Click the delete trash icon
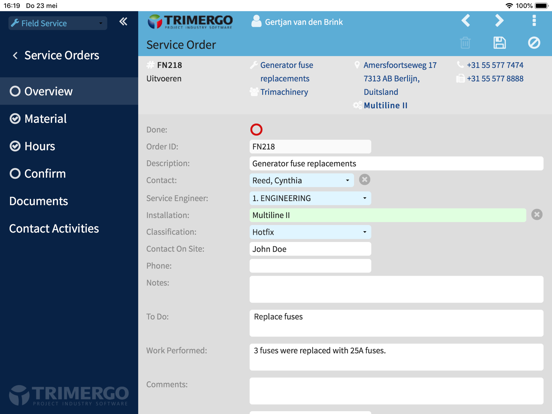 465,43
